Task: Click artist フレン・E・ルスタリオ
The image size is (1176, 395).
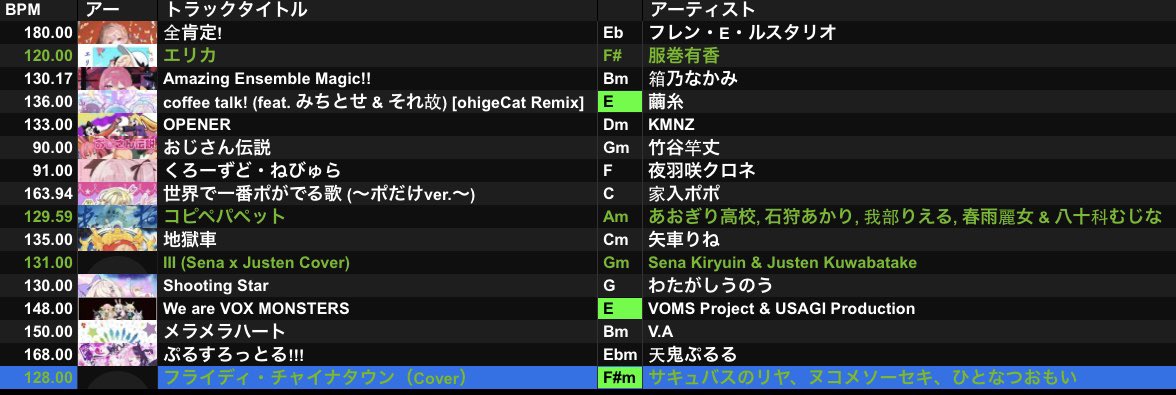Action: (x=742, y=32)
